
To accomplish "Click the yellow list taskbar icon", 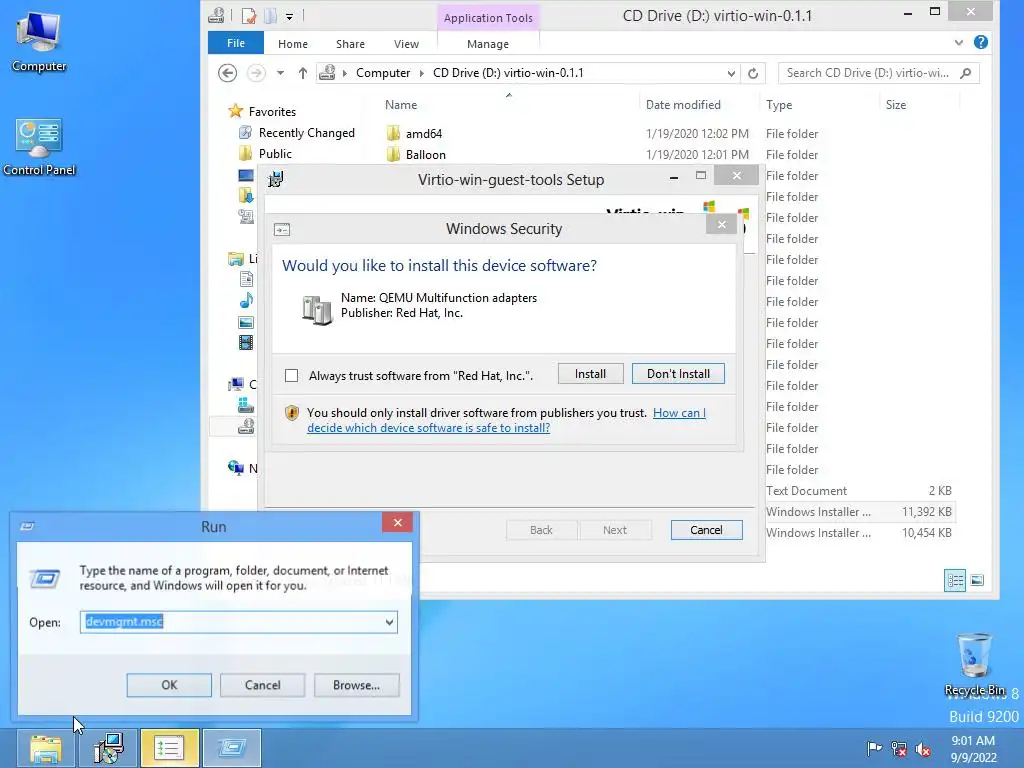I will point(169,748).
